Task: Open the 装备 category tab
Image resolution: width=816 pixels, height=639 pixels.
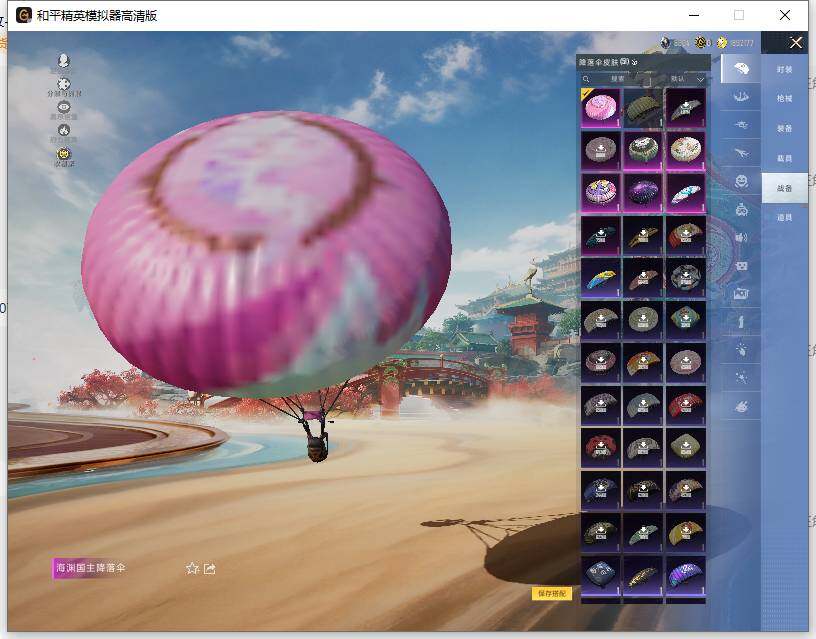Action: (x=784, y=128)
